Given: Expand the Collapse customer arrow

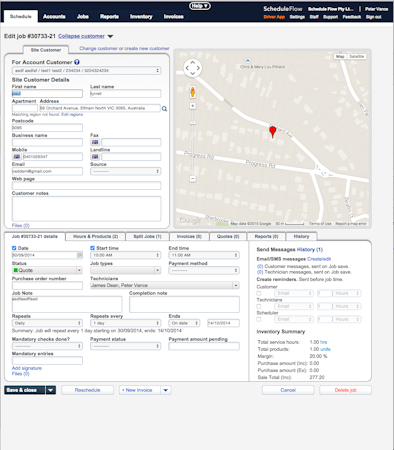Looking at the screenshot, I should (111, 36).
